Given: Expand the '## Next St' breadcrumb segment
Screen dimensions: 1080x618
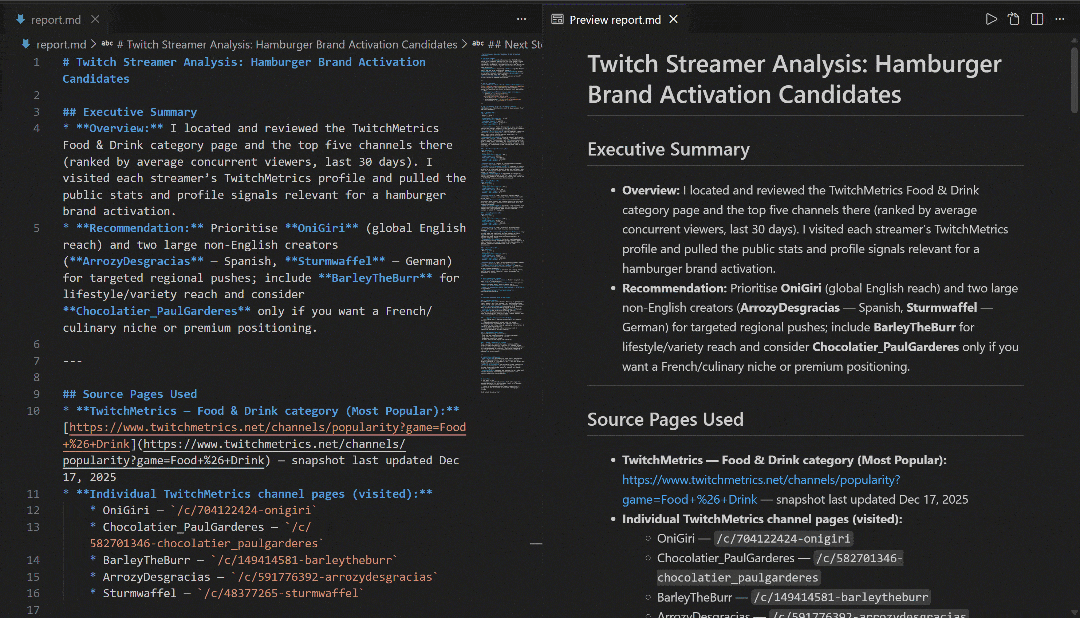Looking at the screenshot, I should click(x=522, y=44).
